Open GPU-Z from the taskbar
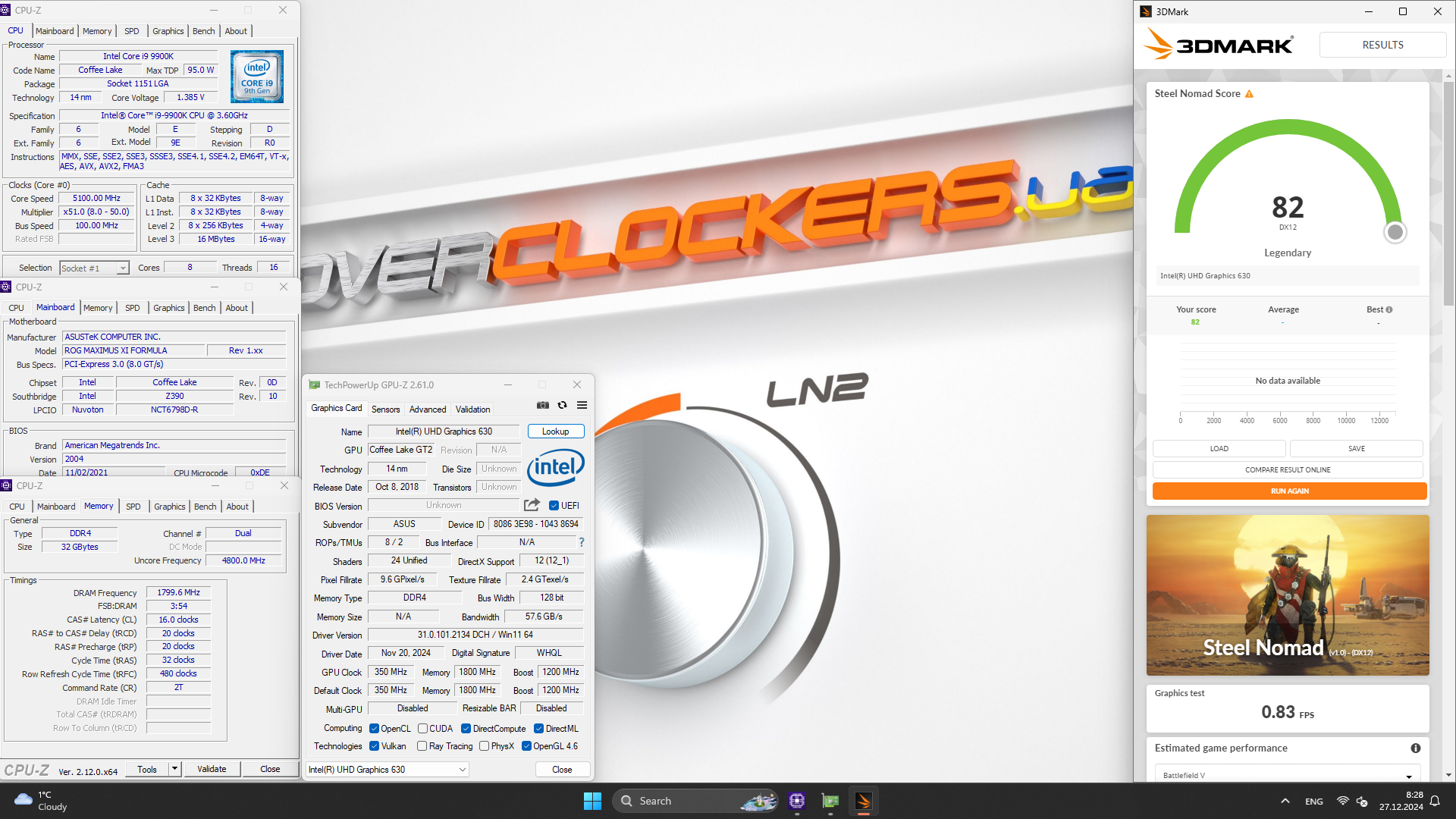Image resolution: width=1456 pixels, height=819 pixels. (x=830, y=801)
